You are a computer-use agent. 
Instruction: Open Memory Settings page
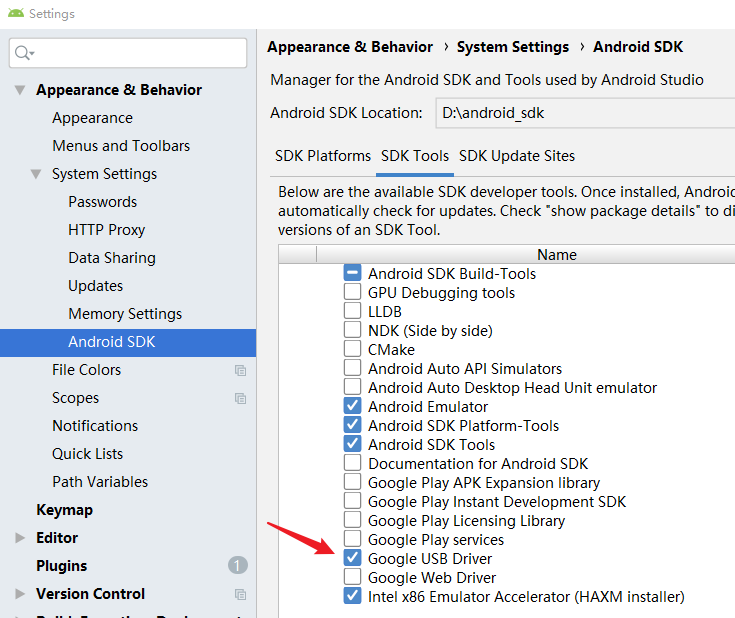point(125,314)
